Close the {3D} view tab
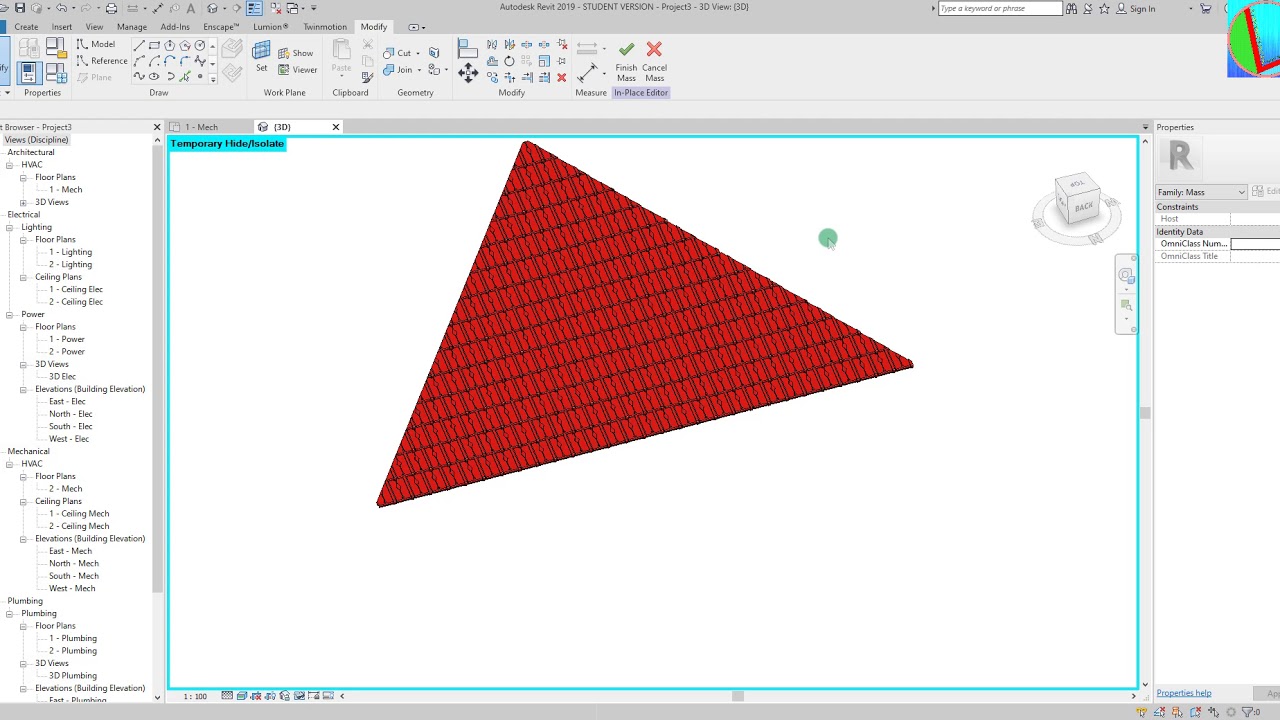1280x720 pixels. coord(336,127)
